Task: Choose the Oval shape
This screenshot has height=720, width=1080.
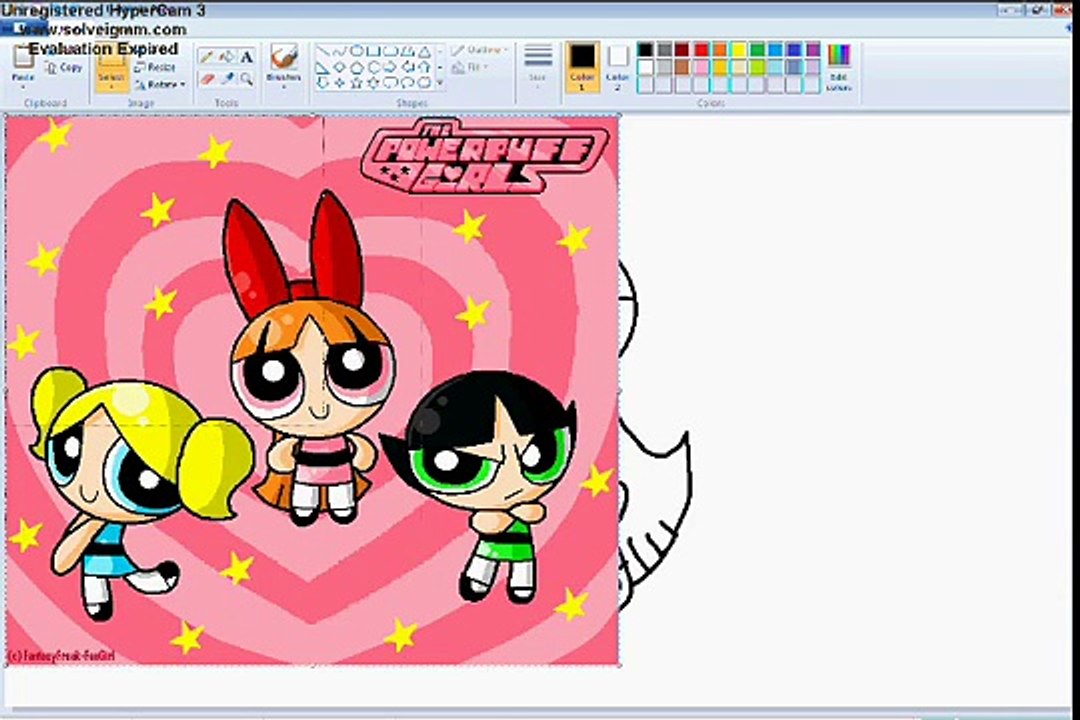Action: [357, 51]
